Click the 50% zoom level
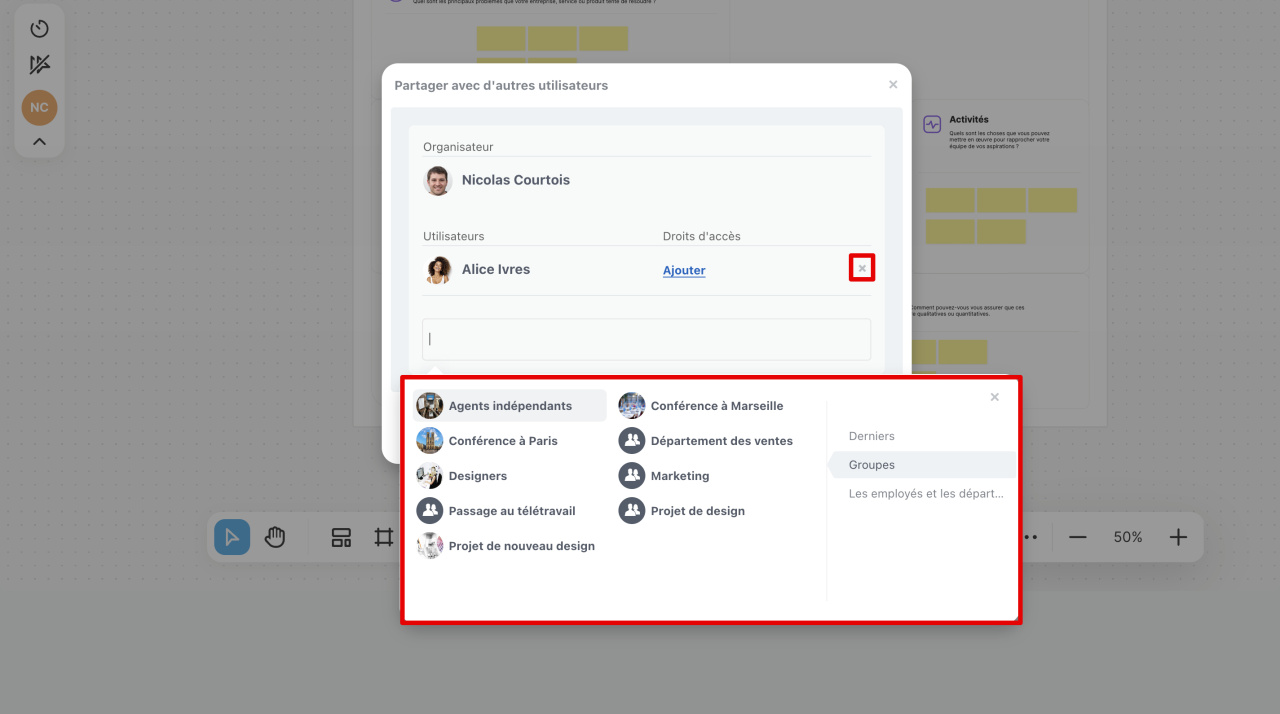This screenshot has width=1280, height=714. [x=1128, y=537]
